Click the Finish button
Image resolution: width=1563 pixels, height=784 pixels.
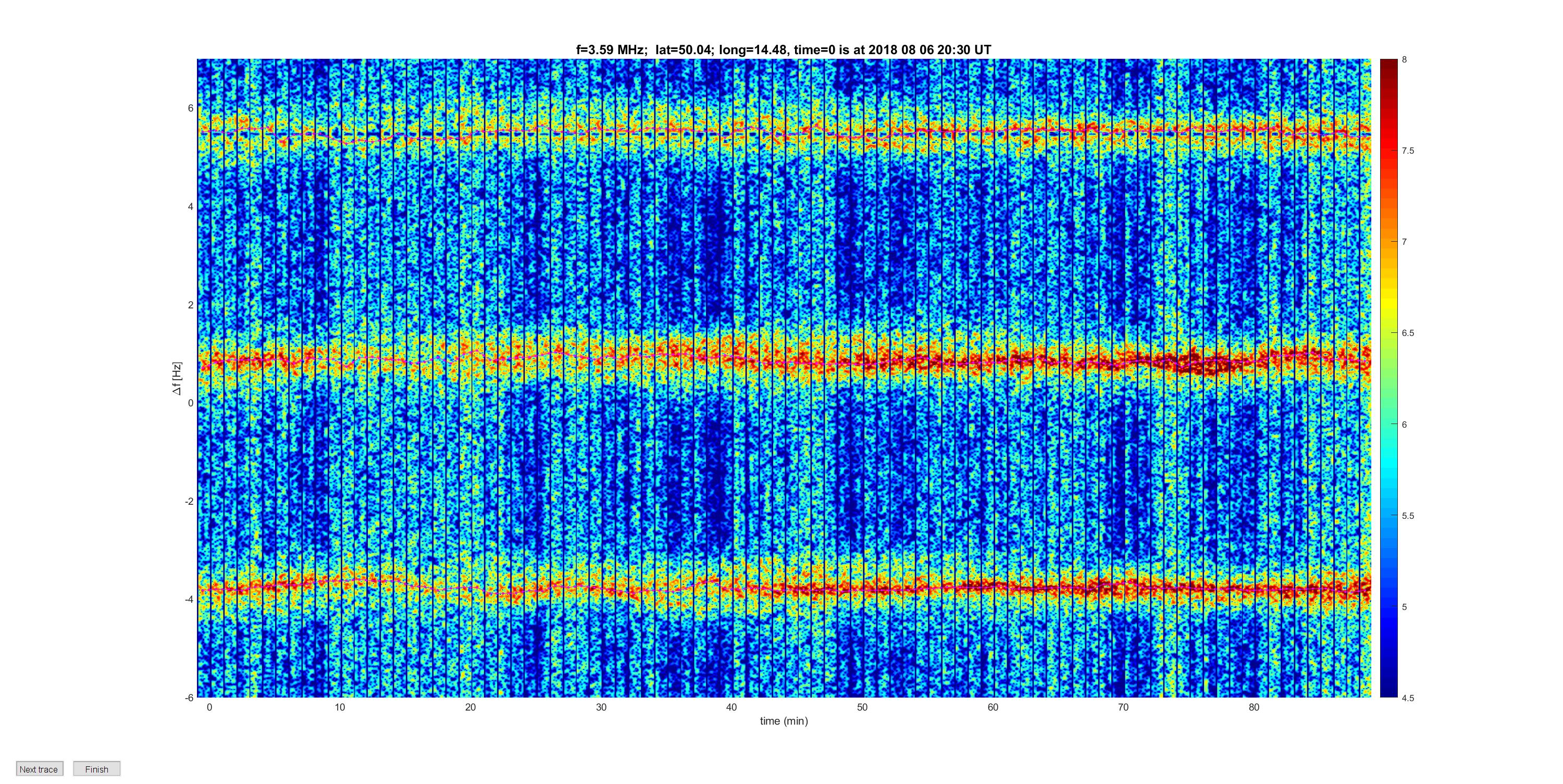tap(96, 769)
